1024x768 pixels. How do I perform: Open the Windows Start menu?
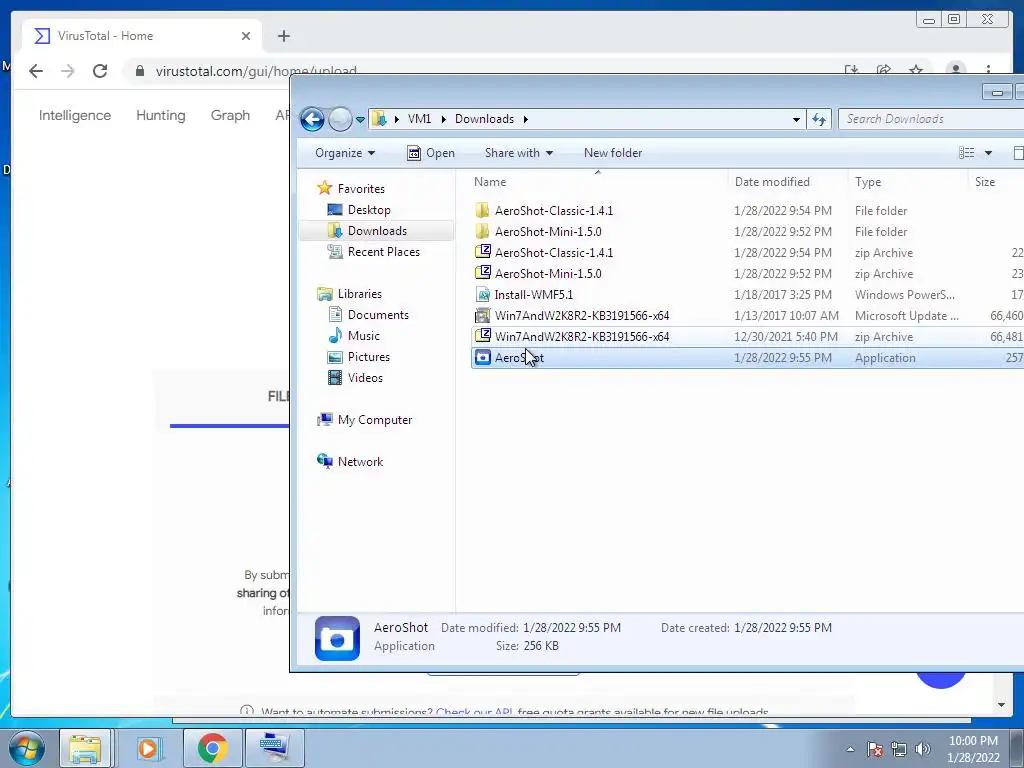point(26,748)
